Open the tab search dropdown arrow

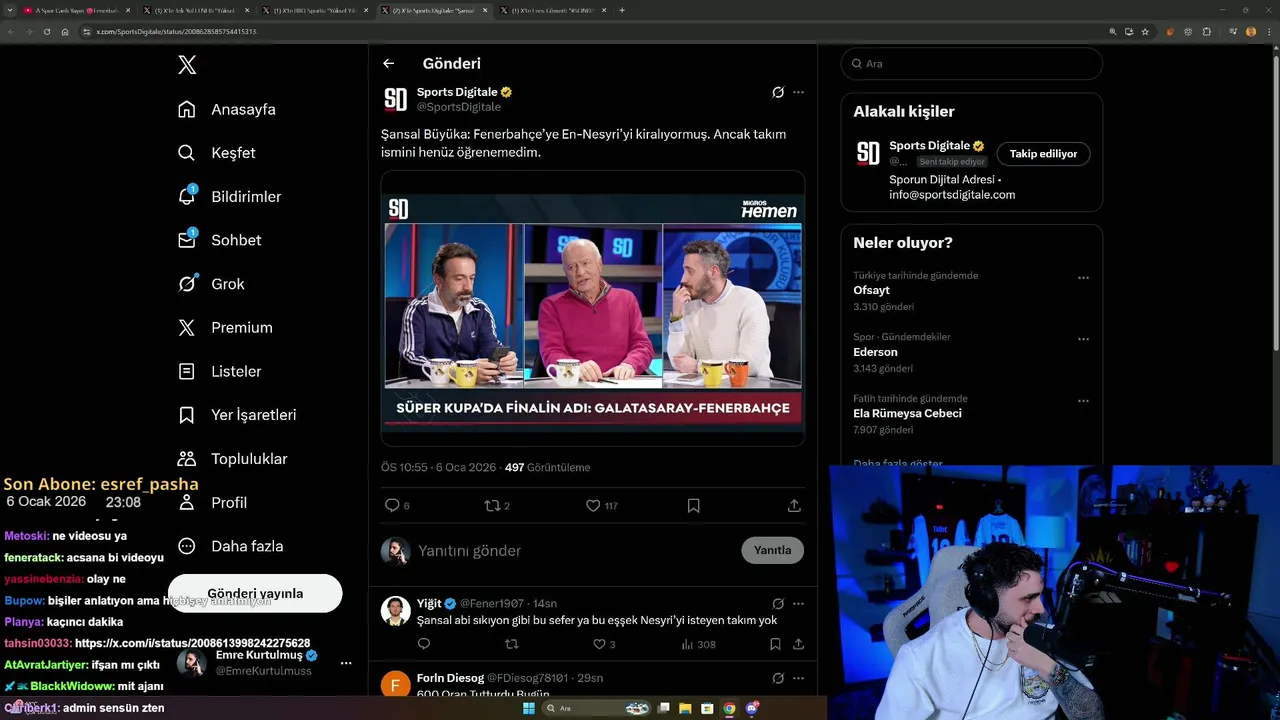10,10
